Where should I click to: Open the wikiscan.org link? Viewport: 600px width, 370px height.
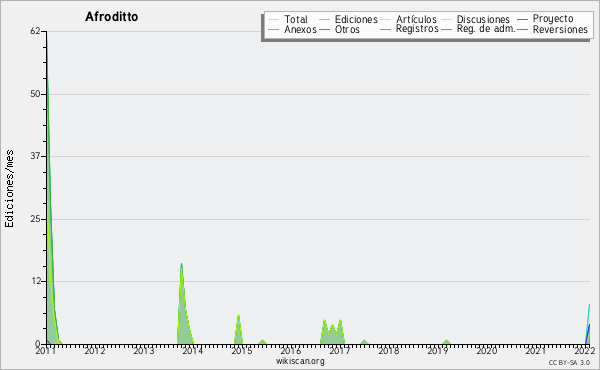tap(300, 361)
